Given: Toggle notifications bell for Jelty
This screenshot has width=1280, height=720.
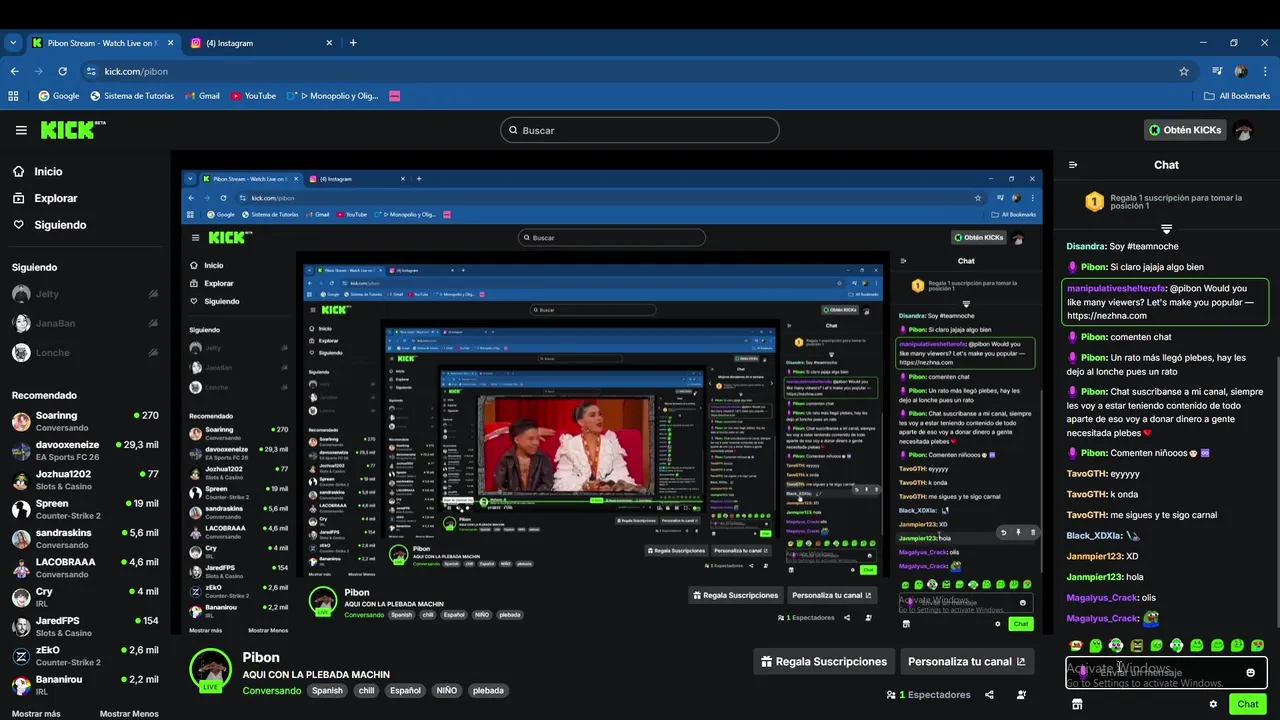Looking at the screenshot, I should [153, 294].
